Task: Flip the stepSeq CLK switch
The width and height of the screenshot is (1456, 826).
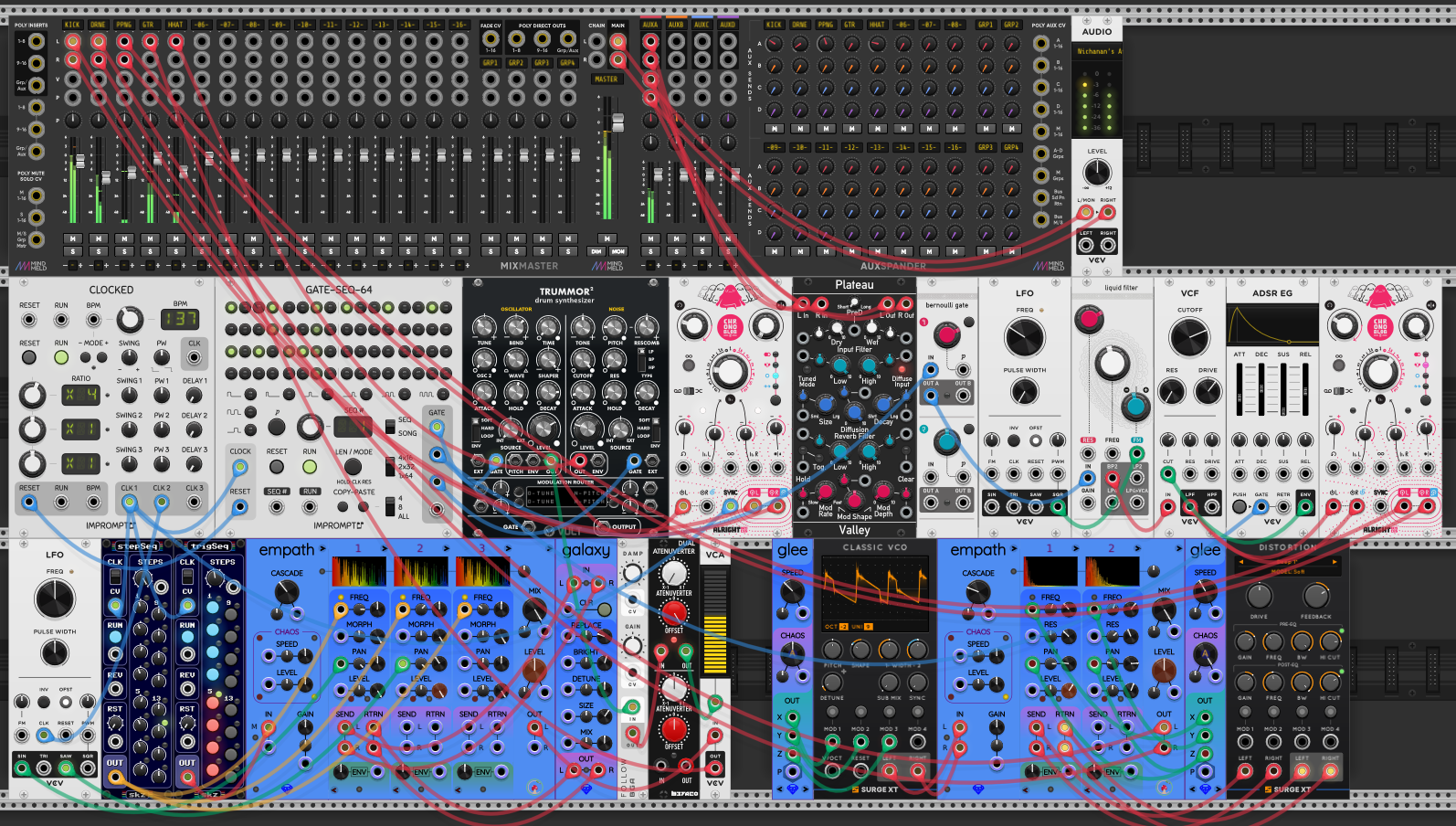Action: [115, 577]
